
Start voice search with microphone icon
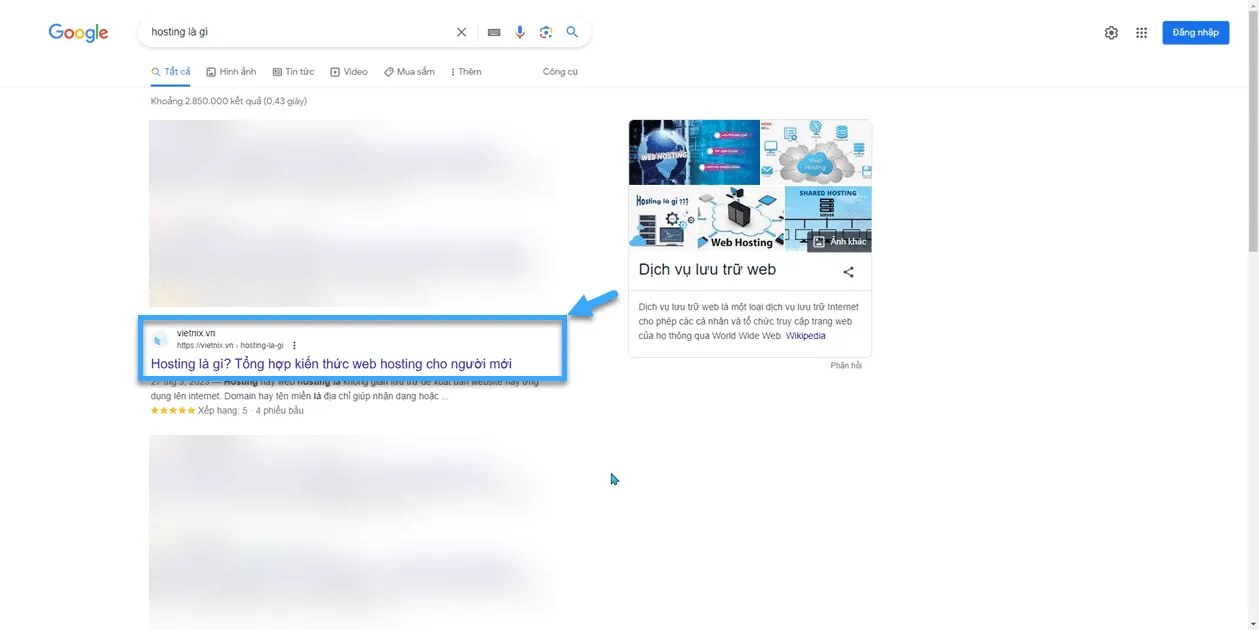click(520, 32)
